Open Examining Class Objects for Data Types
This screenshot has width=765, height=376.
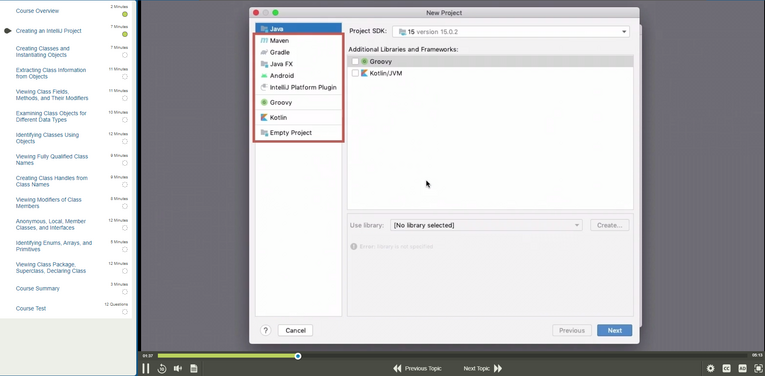51,116
